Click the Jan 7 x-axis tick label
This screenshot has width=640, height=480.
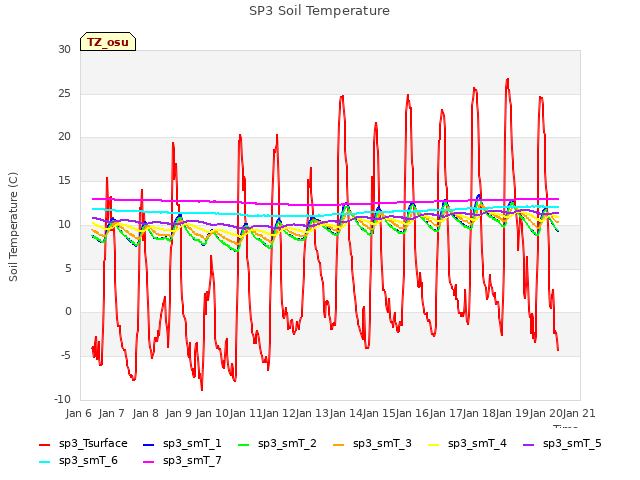coord(111,413)
